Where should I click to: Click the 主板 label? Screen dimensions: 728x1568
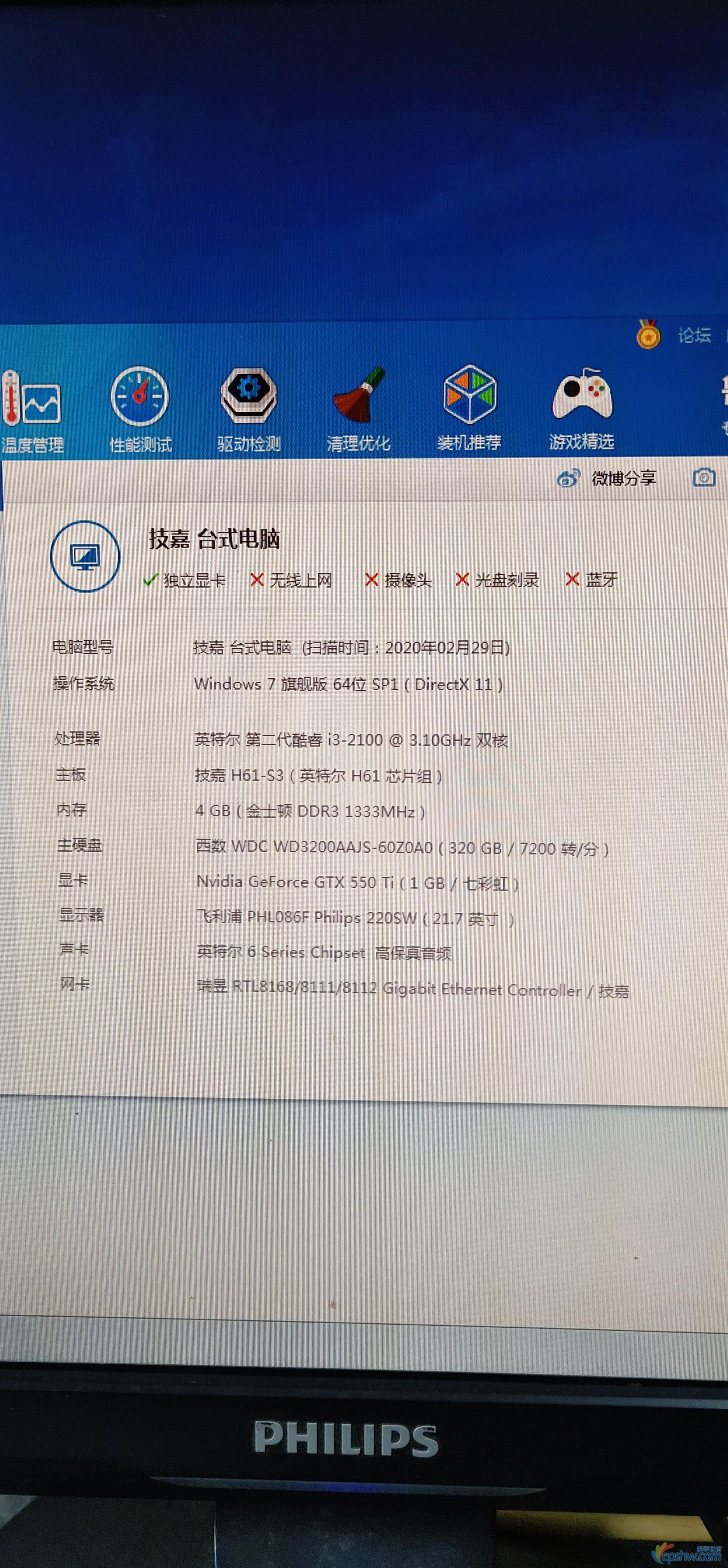point(71,774)
